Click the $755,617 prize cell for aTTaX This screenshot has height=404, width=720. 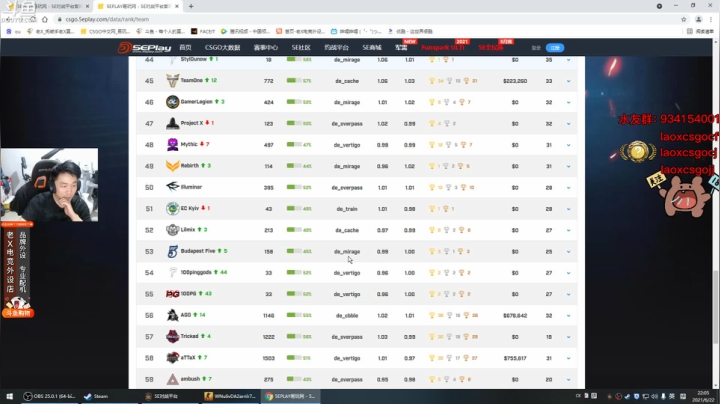click(515, 358)
